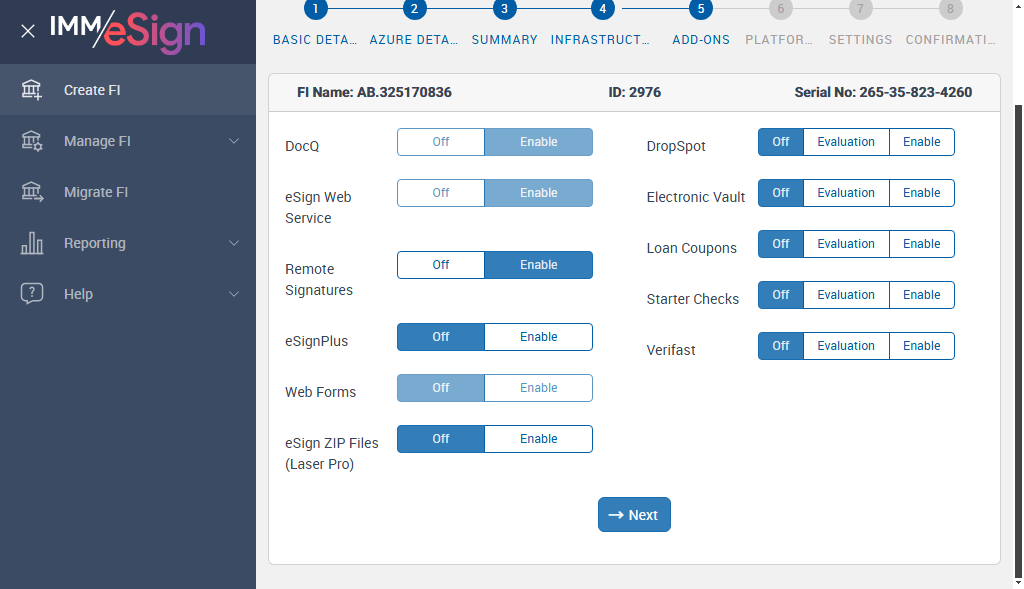Click the Settings step label
The width and height of the screenshot is (1024, 589).
click(x=860, y=40)
